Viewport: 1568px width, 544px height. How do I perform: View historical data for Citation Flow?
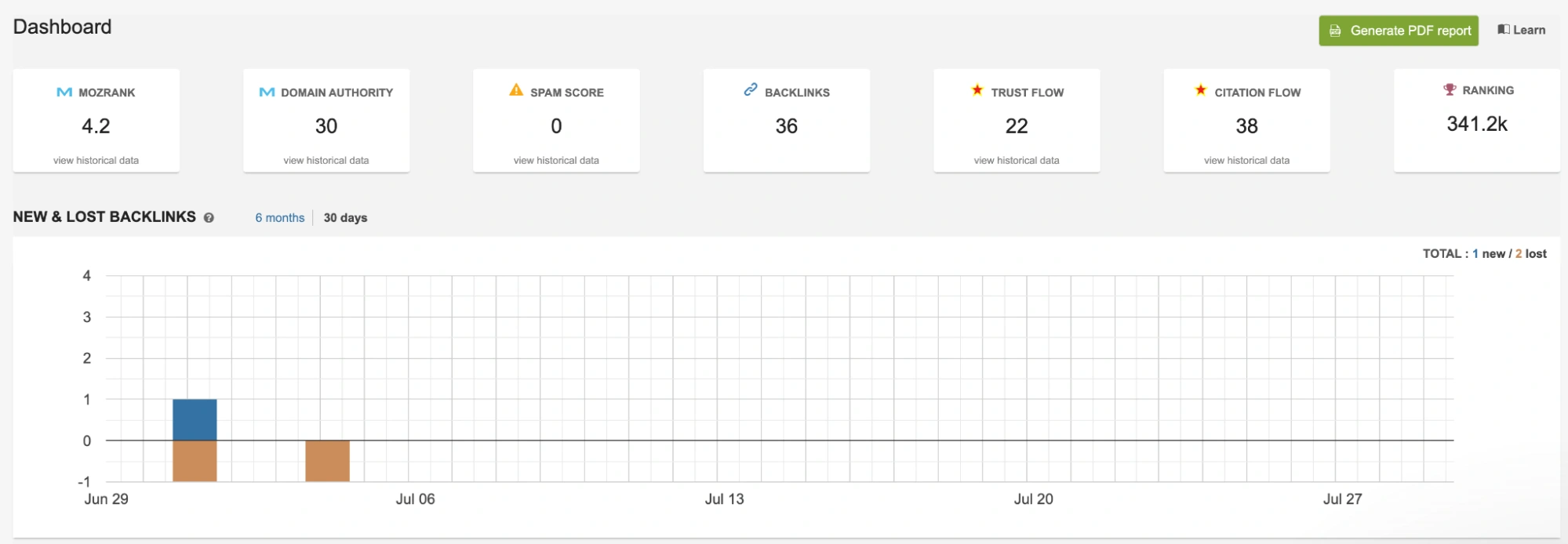pos(1246,161)
